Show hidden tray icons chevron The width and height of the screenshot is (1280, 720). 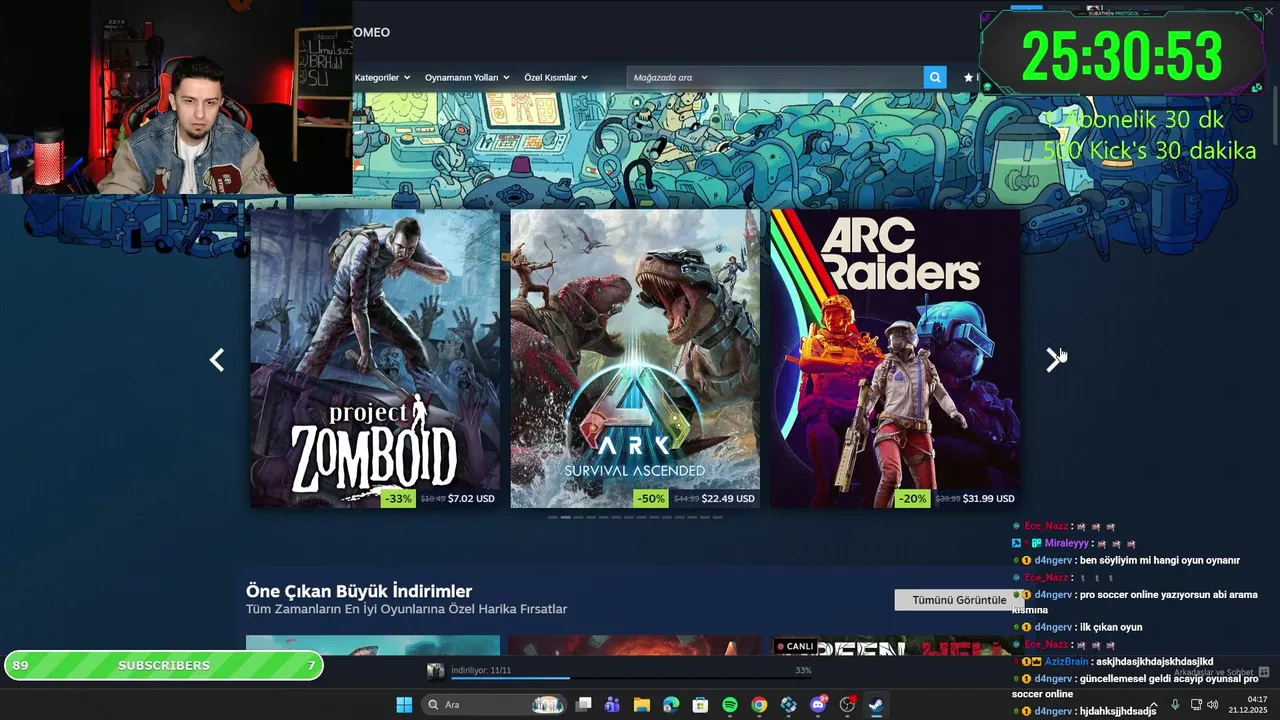click(x=1154, y=705)
